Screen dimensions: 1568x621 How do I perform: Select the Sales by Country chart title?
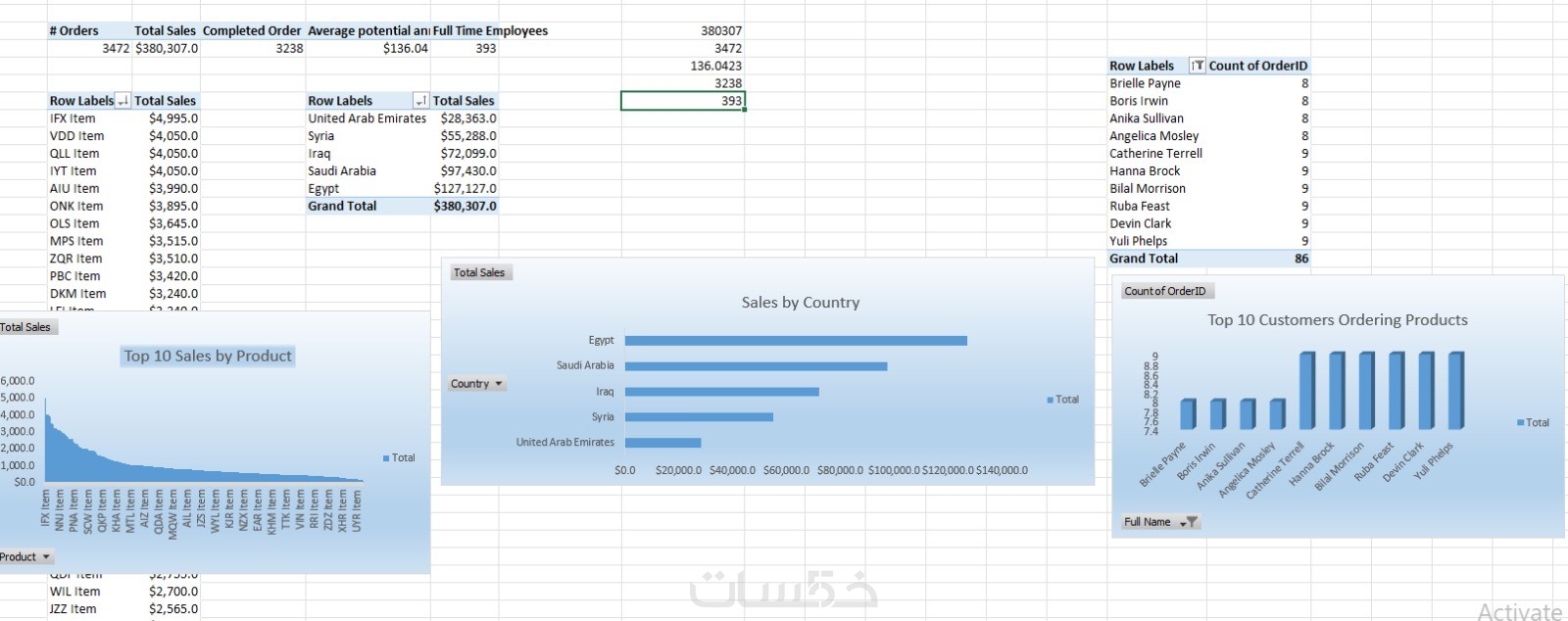tap(801, 303)
